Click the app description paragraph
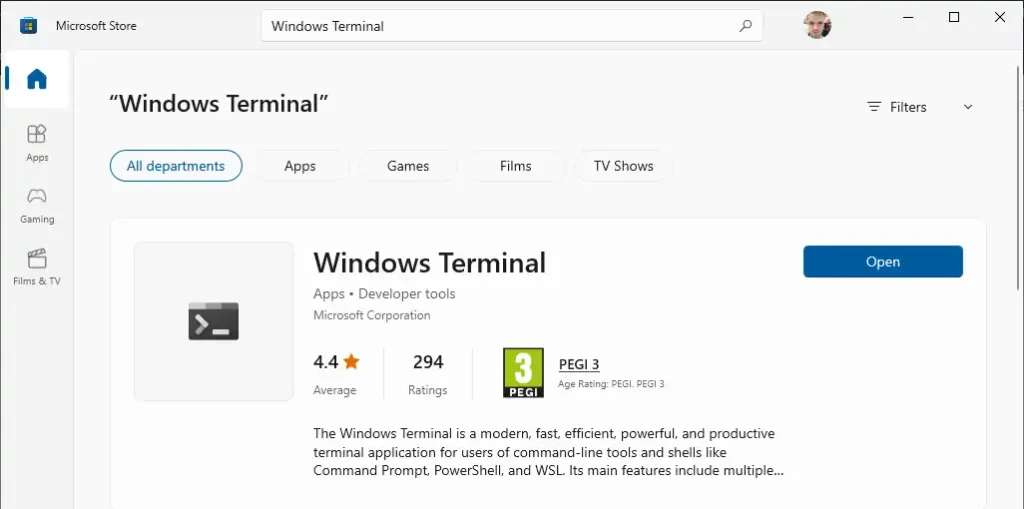Image resolution: width=1024 pixels, height=509 pixels. tap(549, 452)
